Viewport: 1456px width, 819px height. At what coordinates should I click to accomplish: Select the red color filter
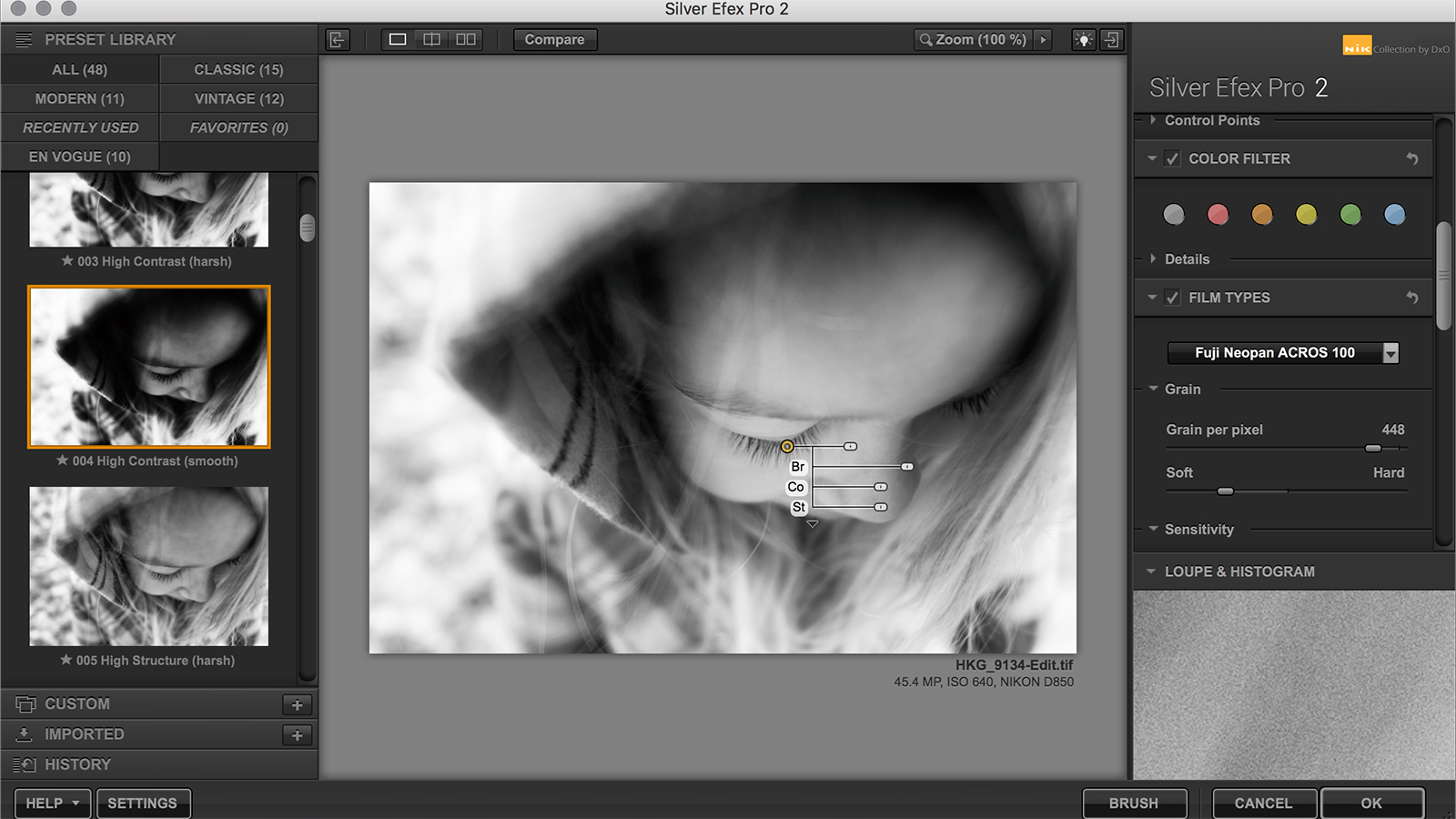pyautogui.click(x=1218, y=214)
